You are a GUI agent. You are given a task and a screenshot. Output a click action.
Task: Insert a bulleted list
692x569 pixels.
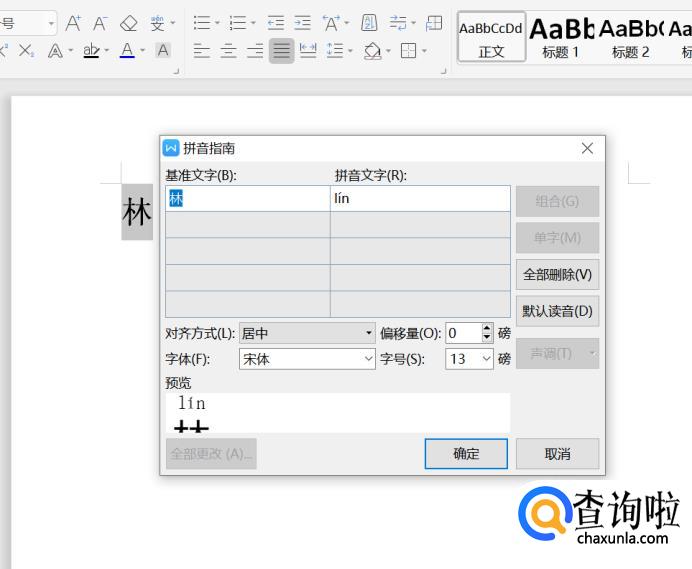(x=202, y=23)
